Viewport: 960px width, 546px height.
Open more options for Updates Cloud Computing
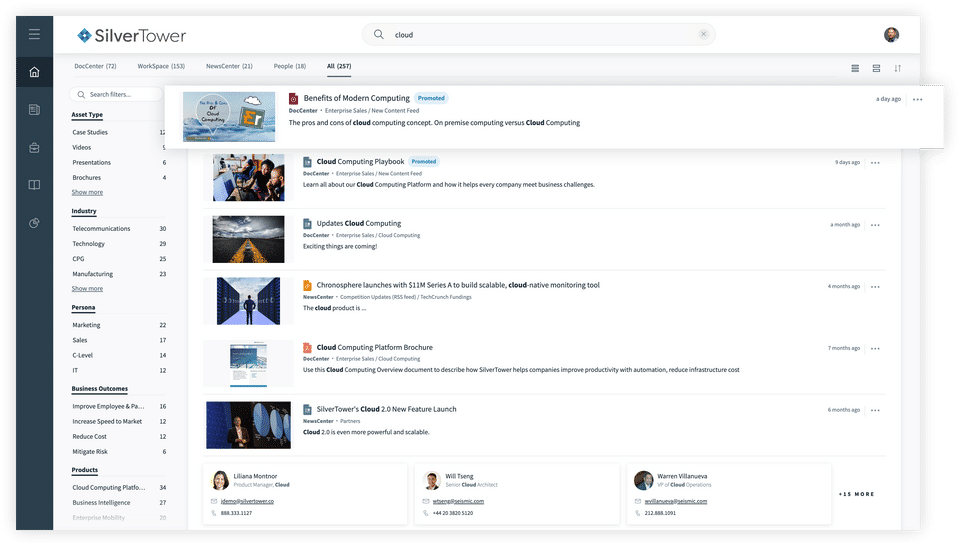point(875,225)
